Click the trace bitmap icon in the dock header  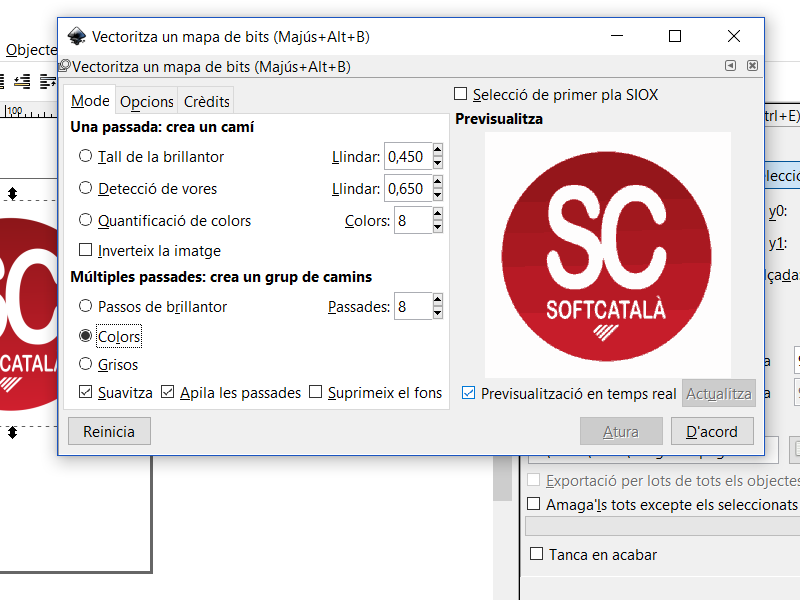(64, 66)
